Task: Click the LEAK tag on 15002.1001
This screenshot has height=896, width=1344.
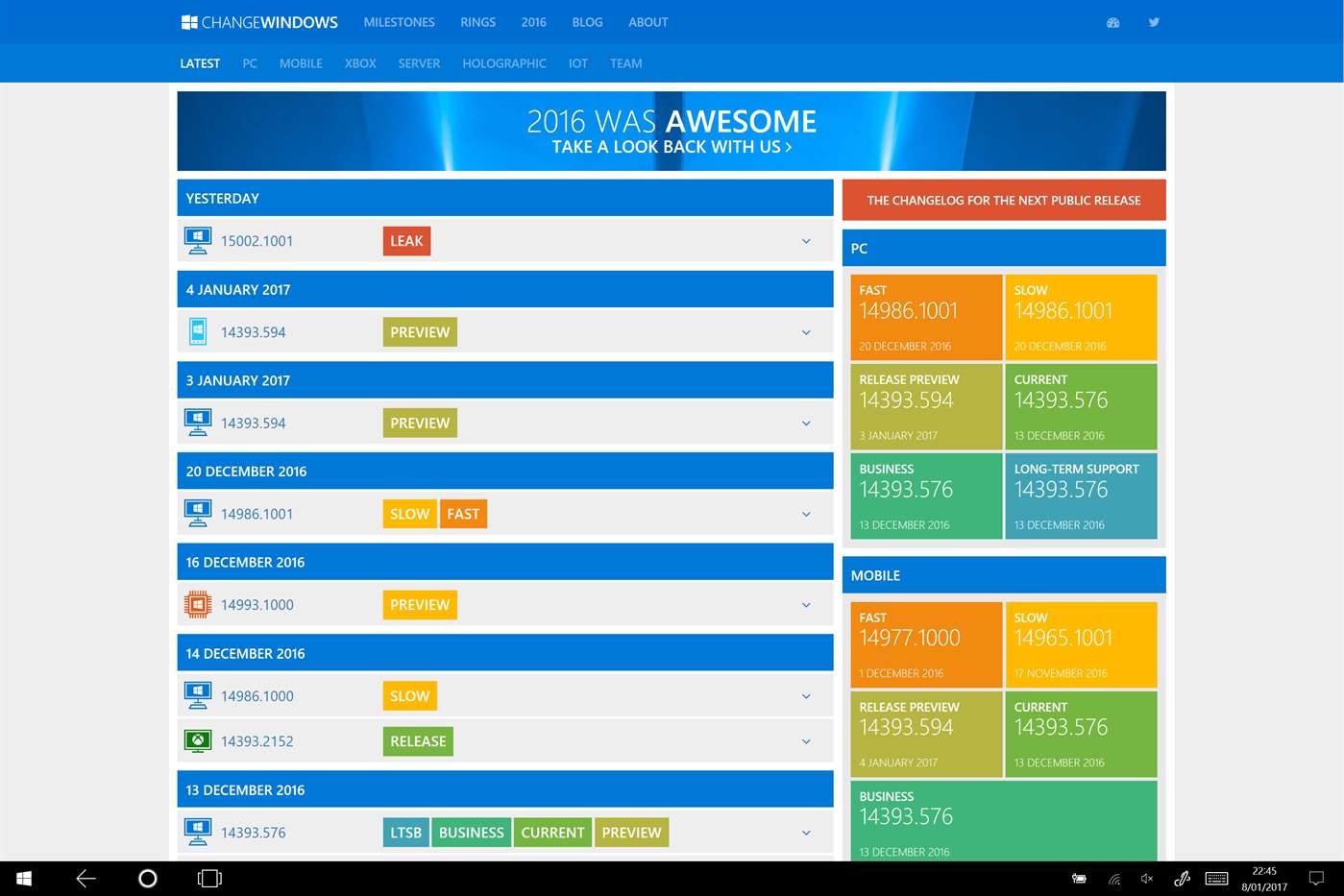Action: (406, 241)
